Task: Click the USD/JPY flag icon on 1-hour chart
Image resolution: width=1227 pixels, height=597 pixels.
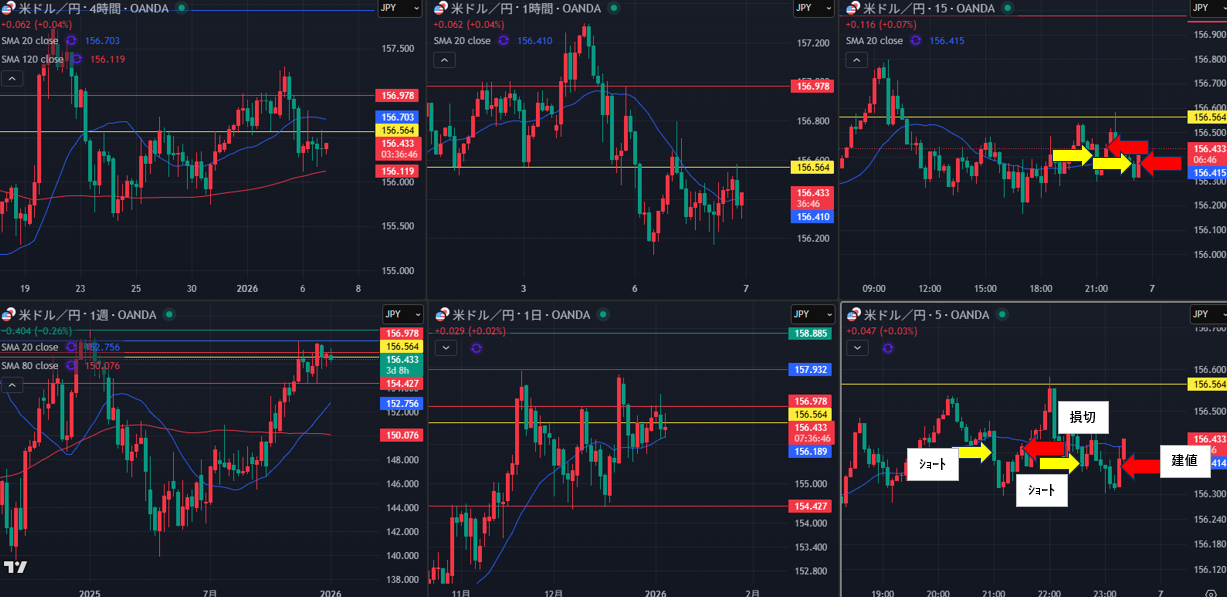Action: click(x=441, y=8)
